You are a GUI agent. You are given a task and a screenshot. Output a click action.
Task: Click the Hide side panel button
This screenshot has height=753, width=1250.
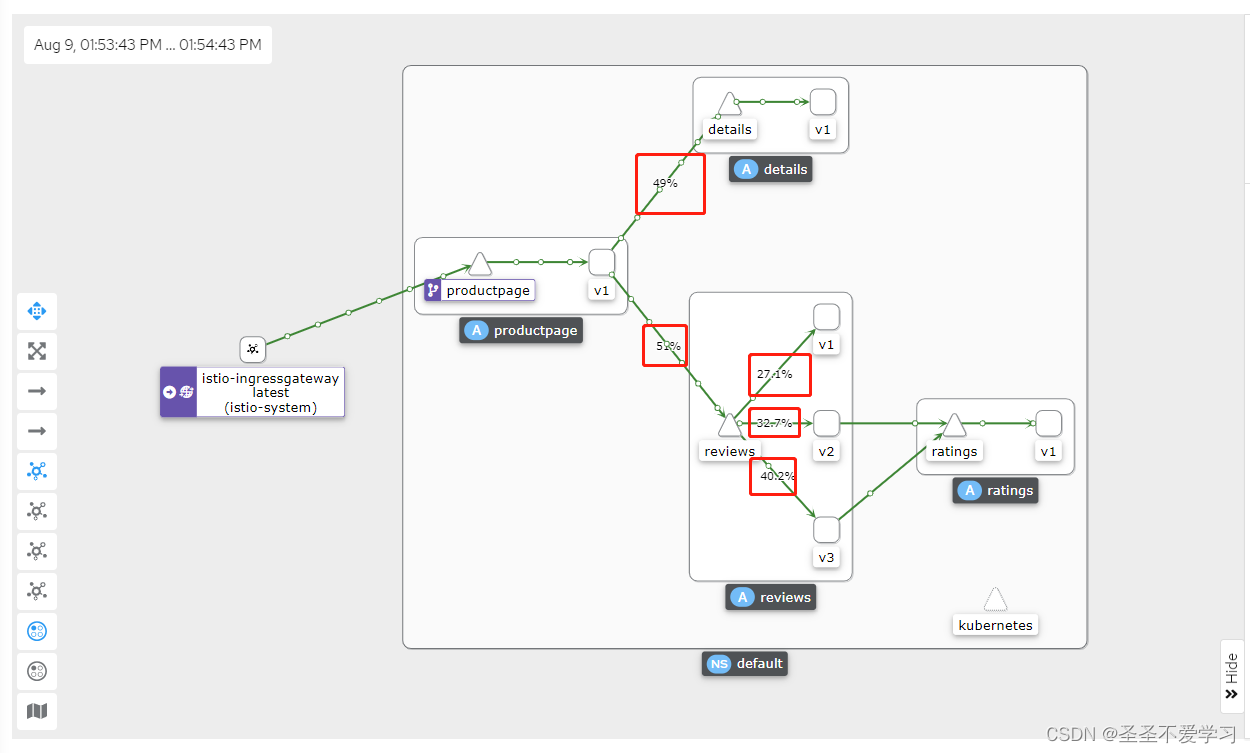coord(1232,676)
